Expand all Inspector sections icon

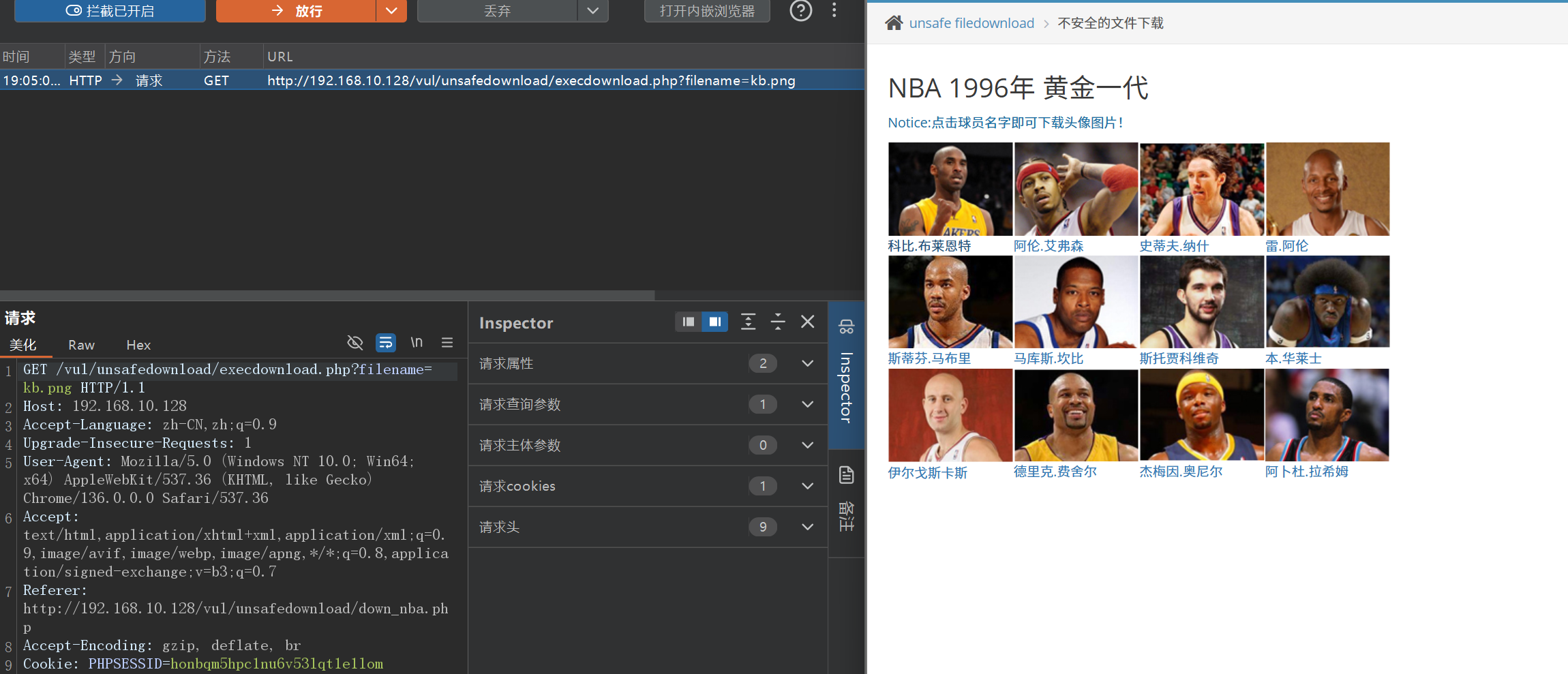[x=748, y=322]
